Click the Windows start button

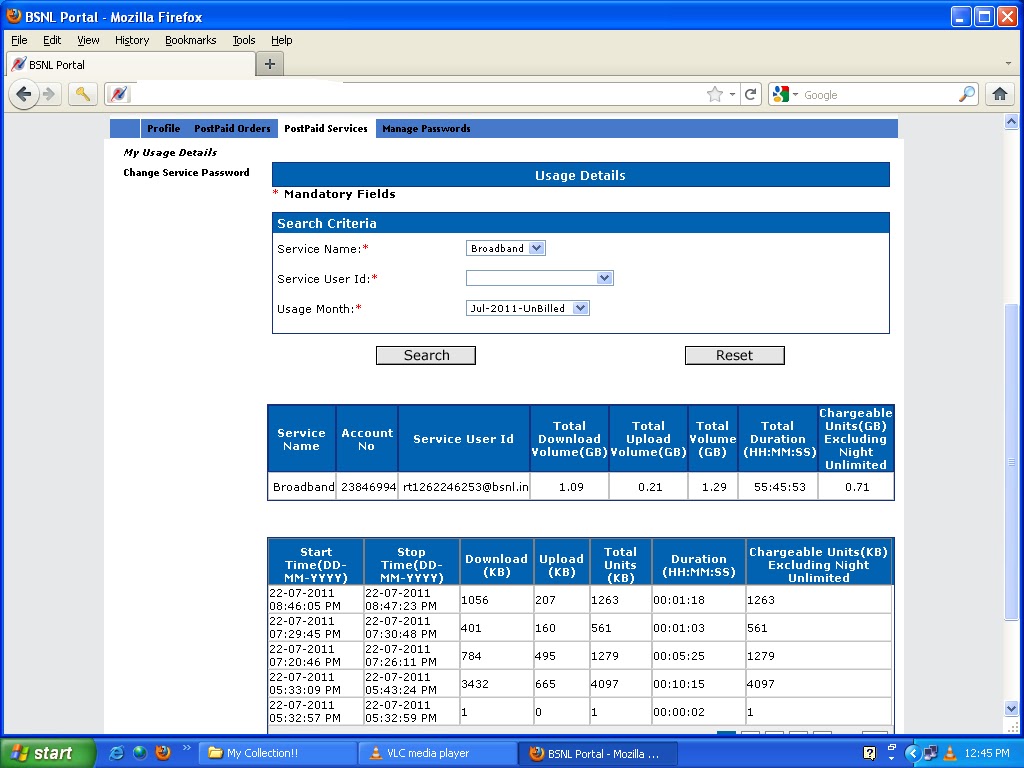click(x=47, y=753)
